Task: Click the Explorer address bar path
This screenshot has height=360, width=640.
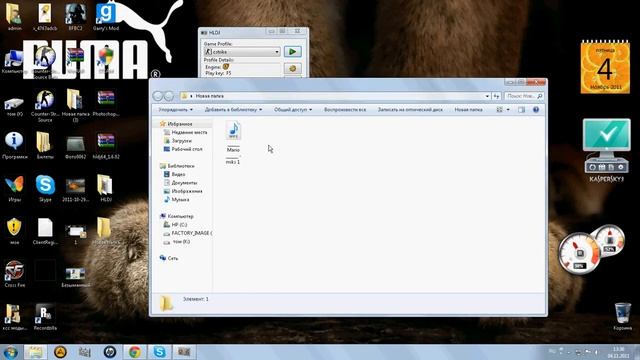Action: click(x=335, y=96)
